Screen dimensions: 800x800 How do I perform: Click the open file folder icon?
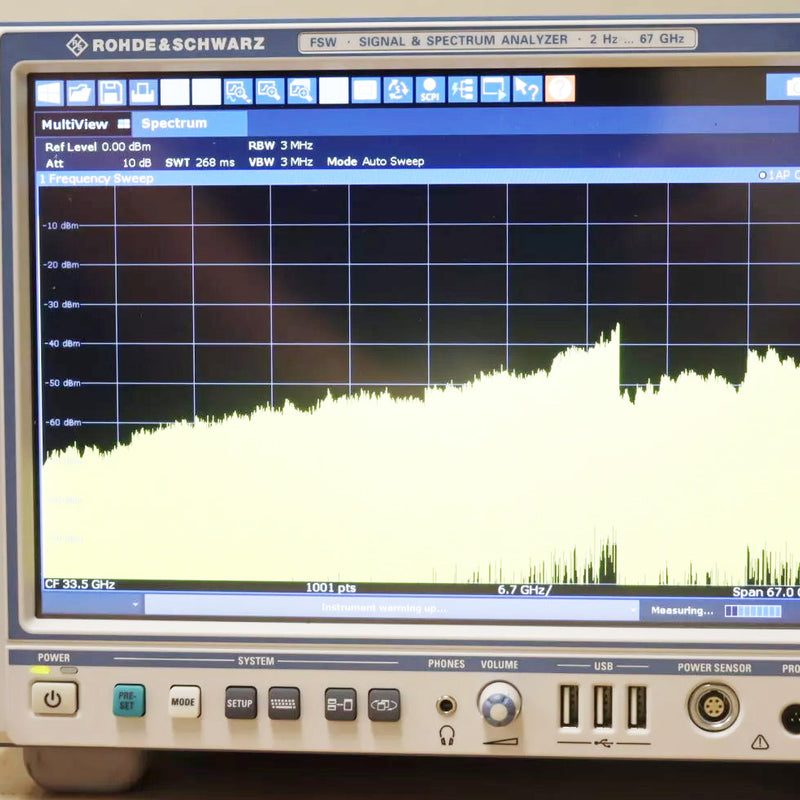(x=80, y=93)
